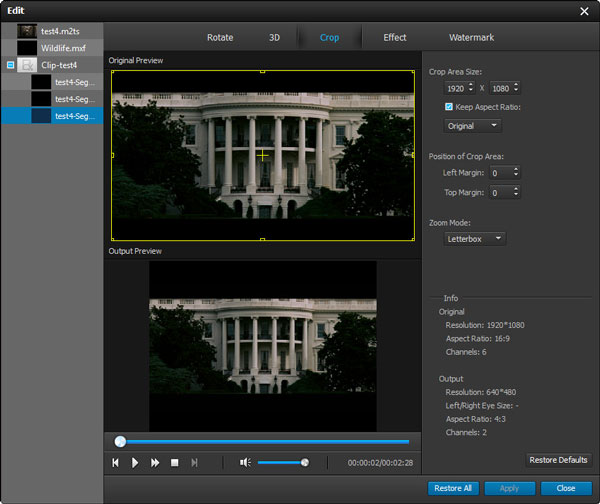Jump to previous frame start button
The width and height of the screenshot is (600, 504).
[115, 463]
